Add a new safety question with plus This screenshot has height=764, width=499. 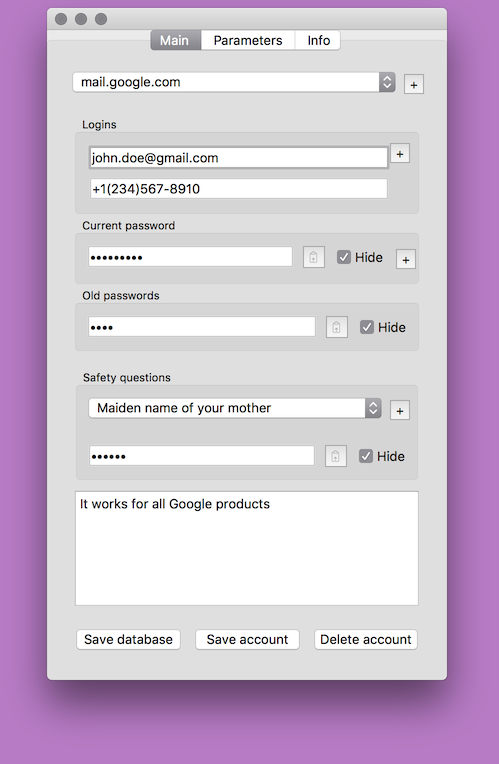(x=400, y=410)
